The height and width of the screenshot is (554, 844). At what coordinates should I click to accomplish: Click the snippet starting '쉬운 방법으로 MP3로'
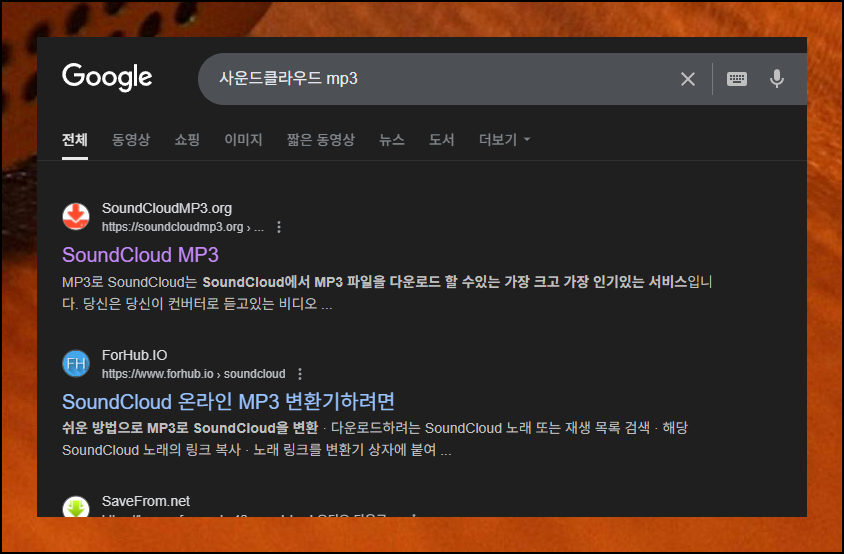(x=375, y=439)
